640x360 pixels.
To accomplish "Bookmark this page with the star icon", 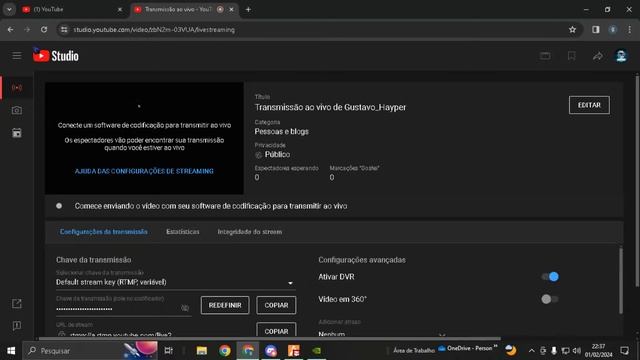I will pyautogui.click(x=572, y=29).
